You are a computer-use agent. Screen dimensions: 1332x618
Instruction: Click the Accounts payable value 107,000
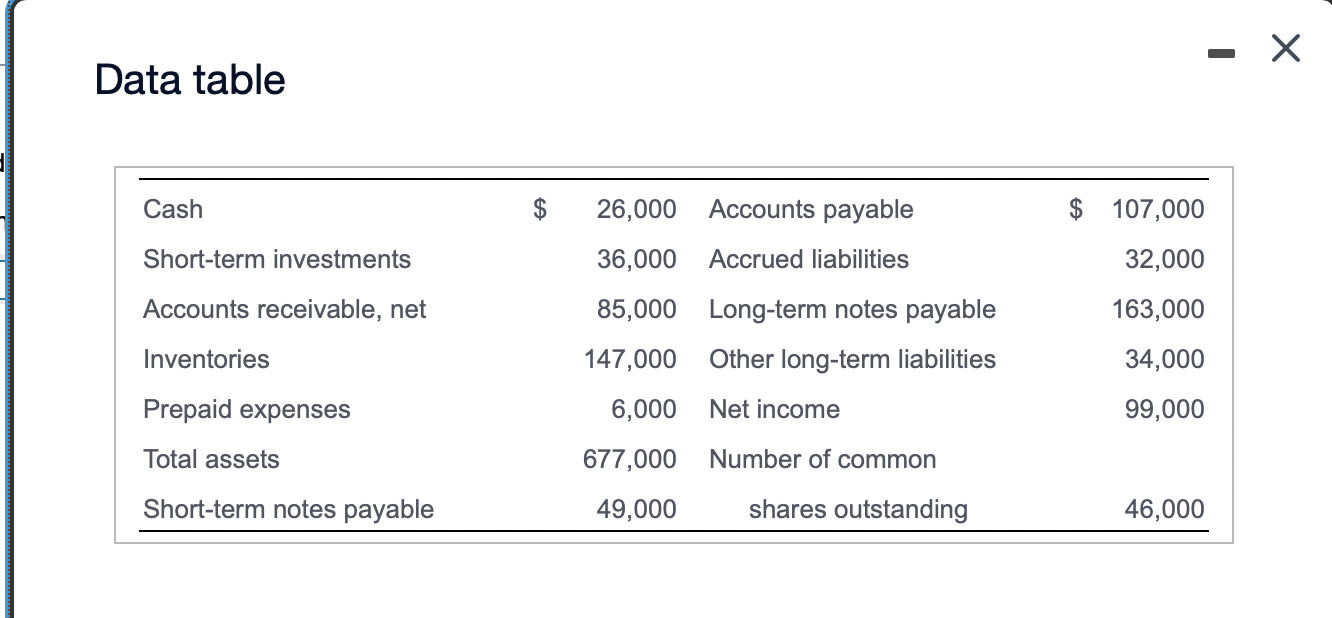1157,209
